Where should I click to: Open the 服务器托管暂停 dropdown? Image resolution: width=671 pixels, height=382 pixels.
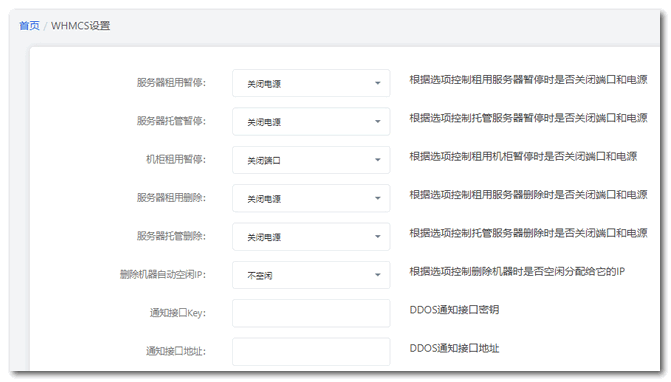click(x=311, y=121)
